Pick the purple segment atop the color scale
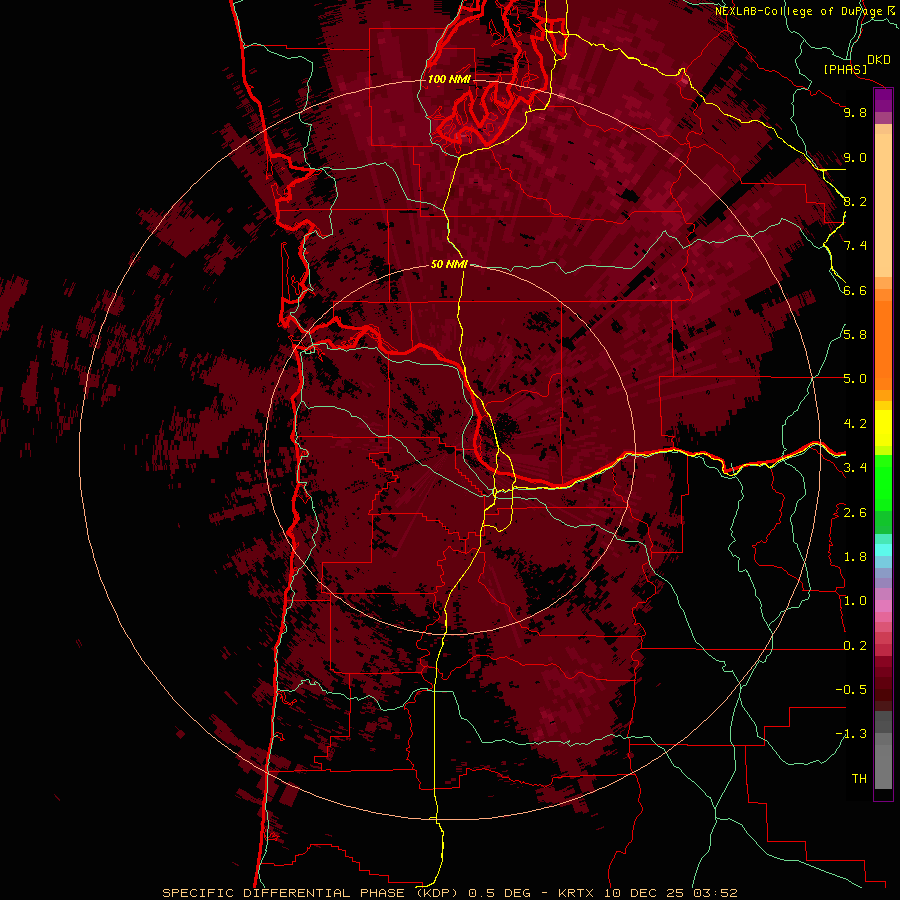The image size is (900, 900). pos(883,100)
